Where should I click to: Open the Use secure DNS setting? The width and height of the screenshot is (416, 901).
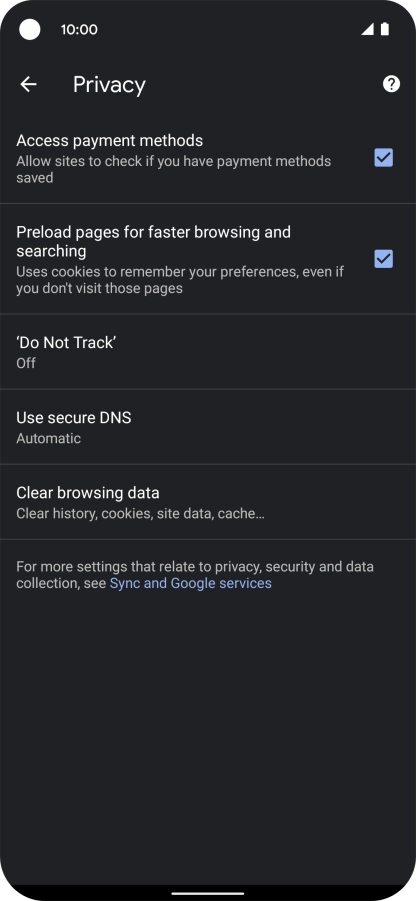[208, 427]
